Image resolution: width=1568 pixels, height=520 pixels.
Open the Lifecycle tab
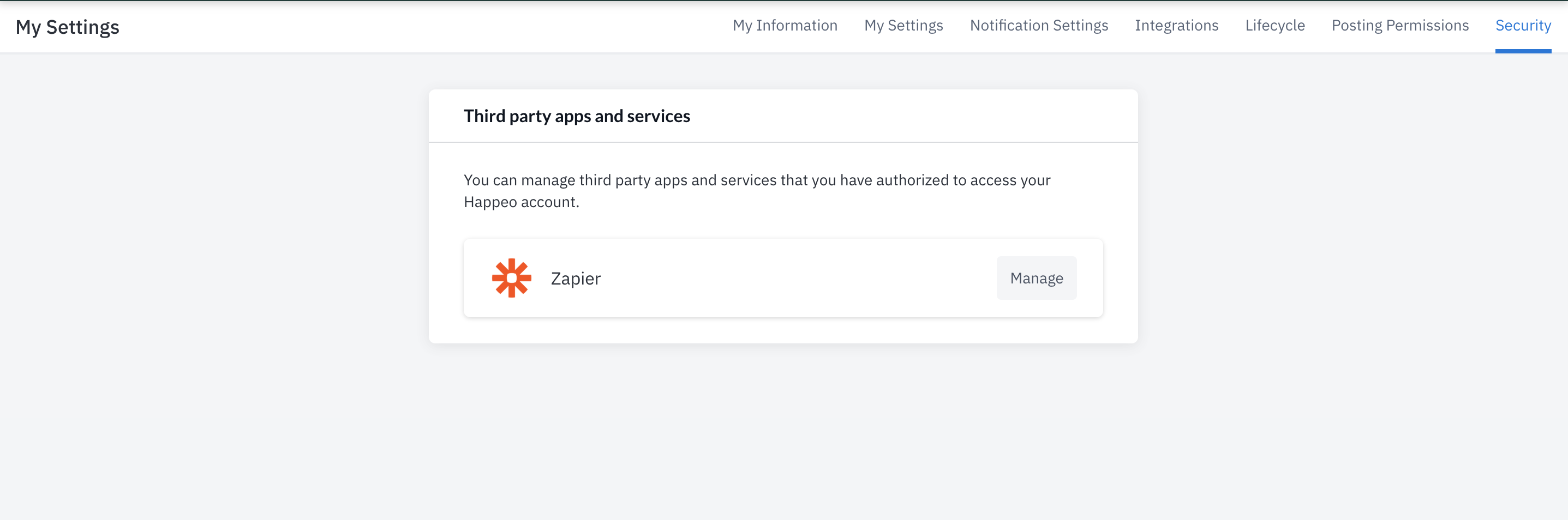tap(1274, 26)
